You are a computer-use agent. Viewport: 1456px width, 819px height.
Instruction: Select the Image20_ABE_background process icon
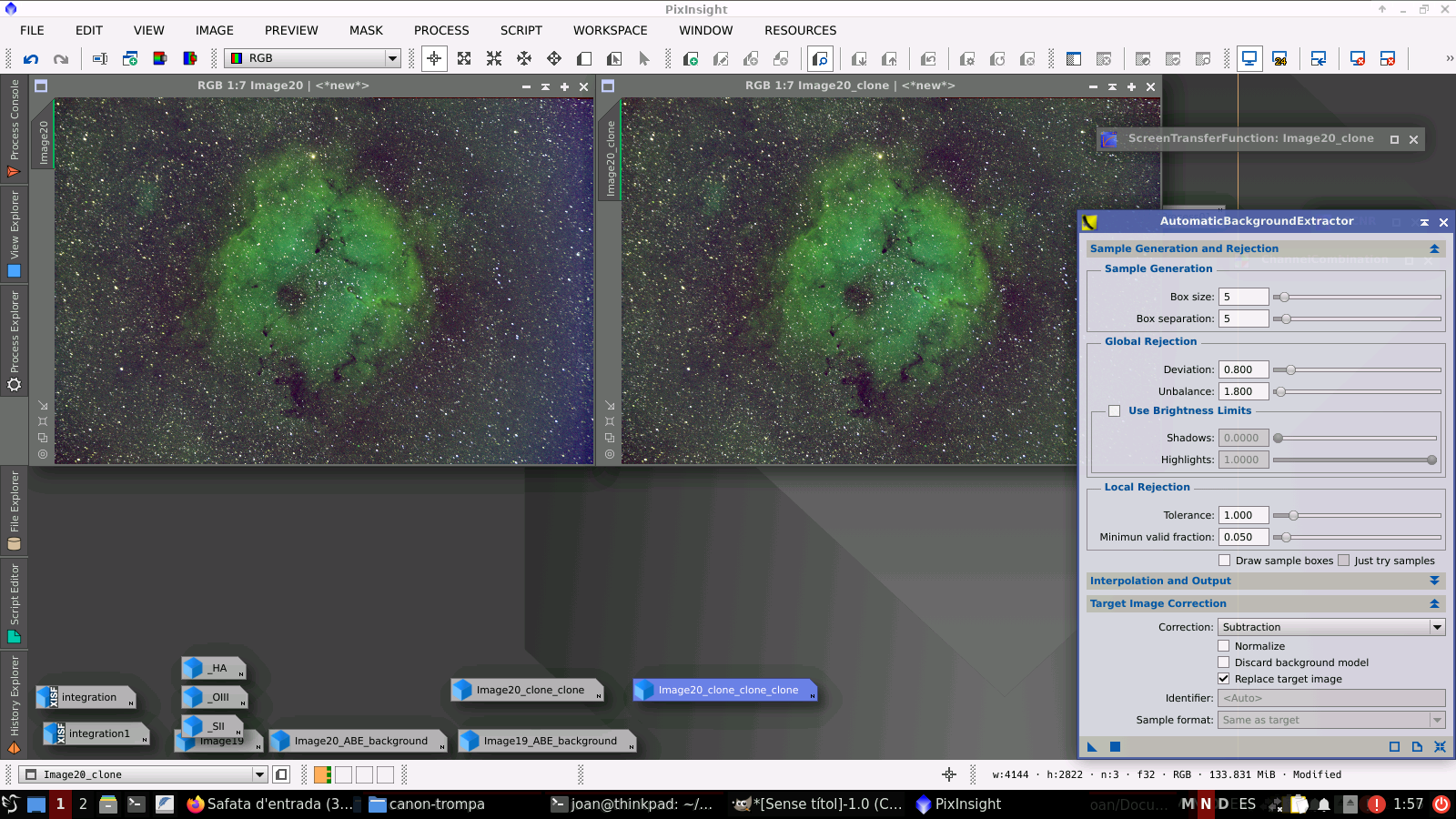click(359, 741)
